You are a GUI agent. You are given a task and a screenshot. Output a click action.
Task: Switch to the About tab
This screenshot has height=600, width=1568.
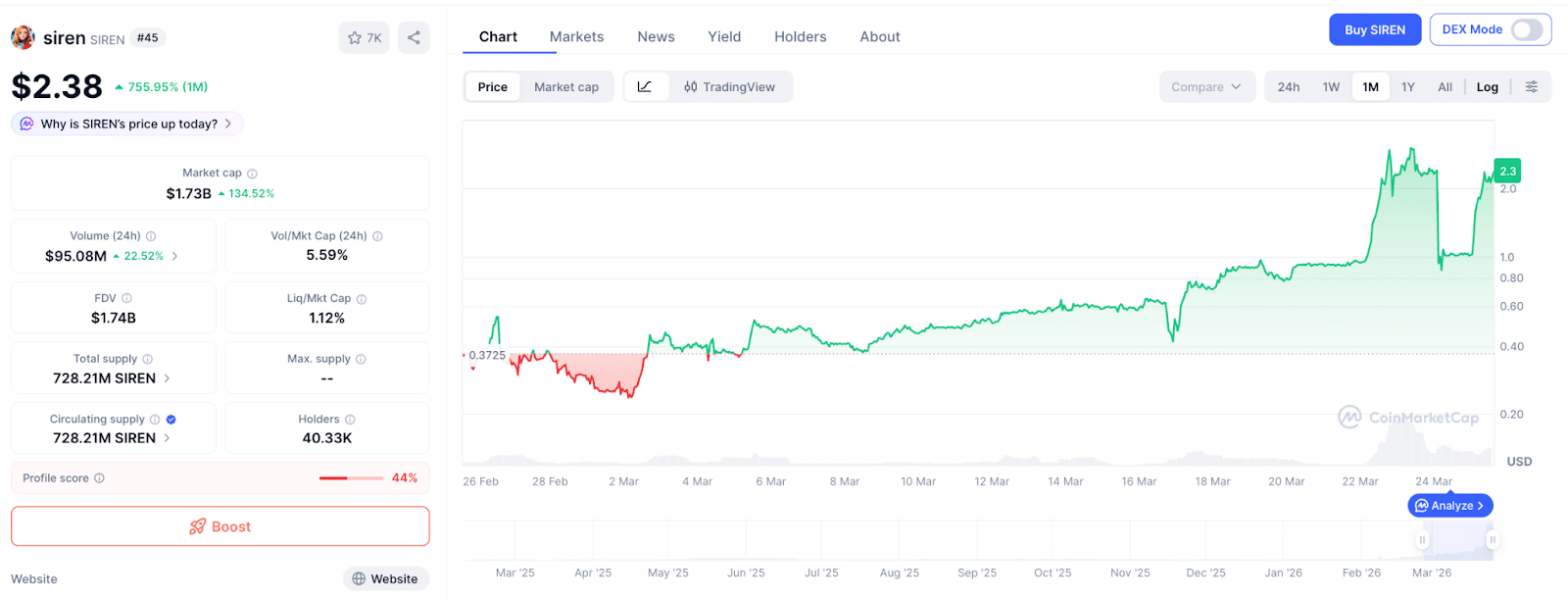[880, 36]
